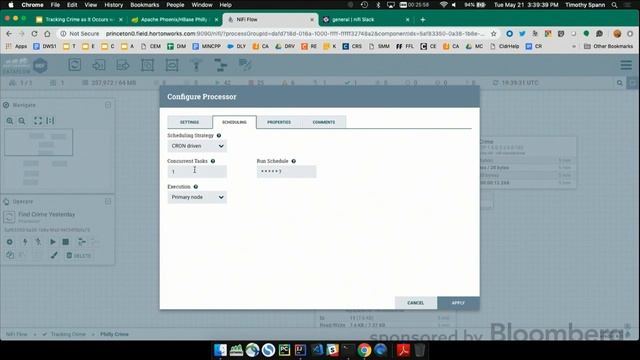Tracking Crime breadcrumb link
The height and width of the screenshot is (360, 640).
click(68, 334)
